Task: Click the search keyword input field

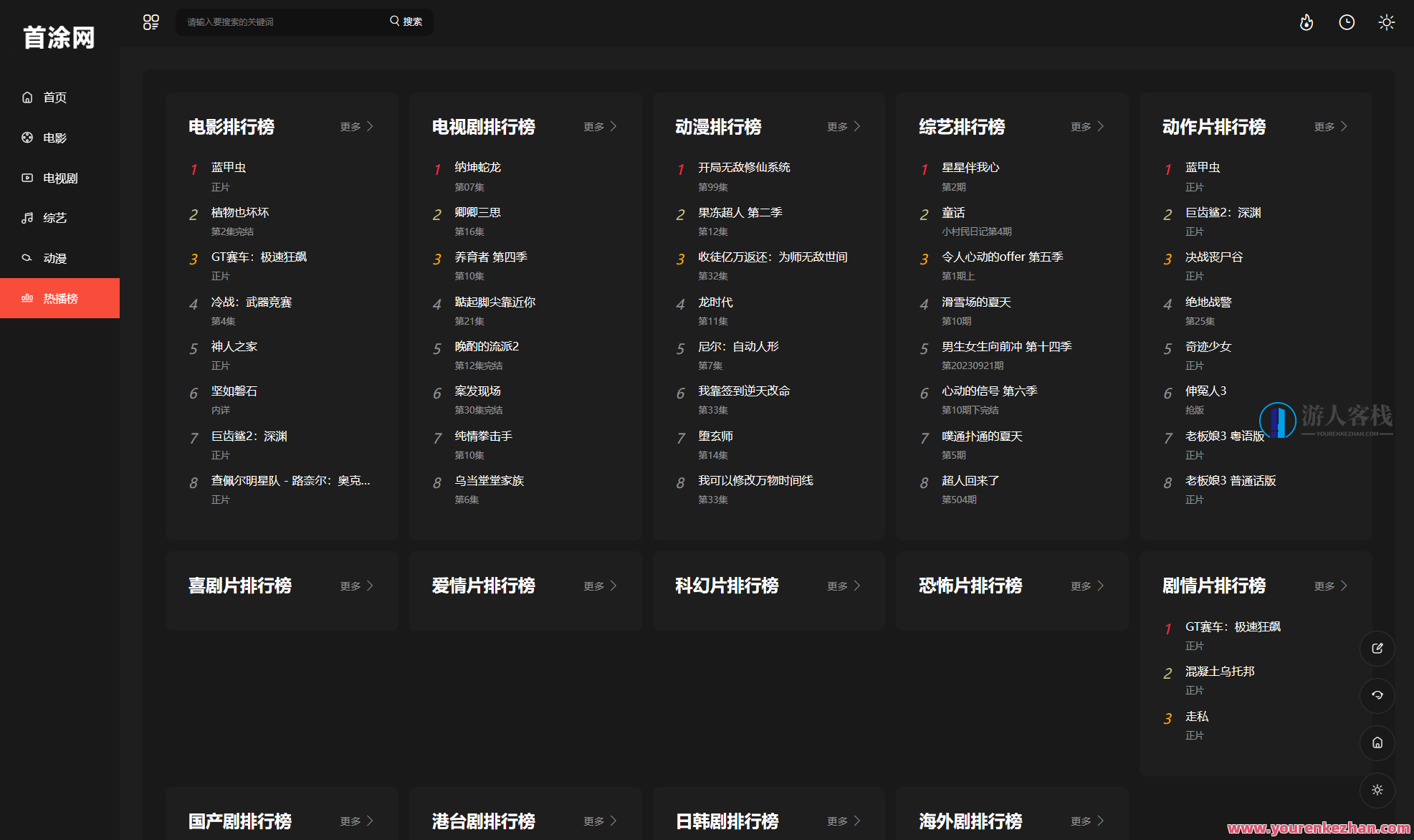Action: click(280, 22)
